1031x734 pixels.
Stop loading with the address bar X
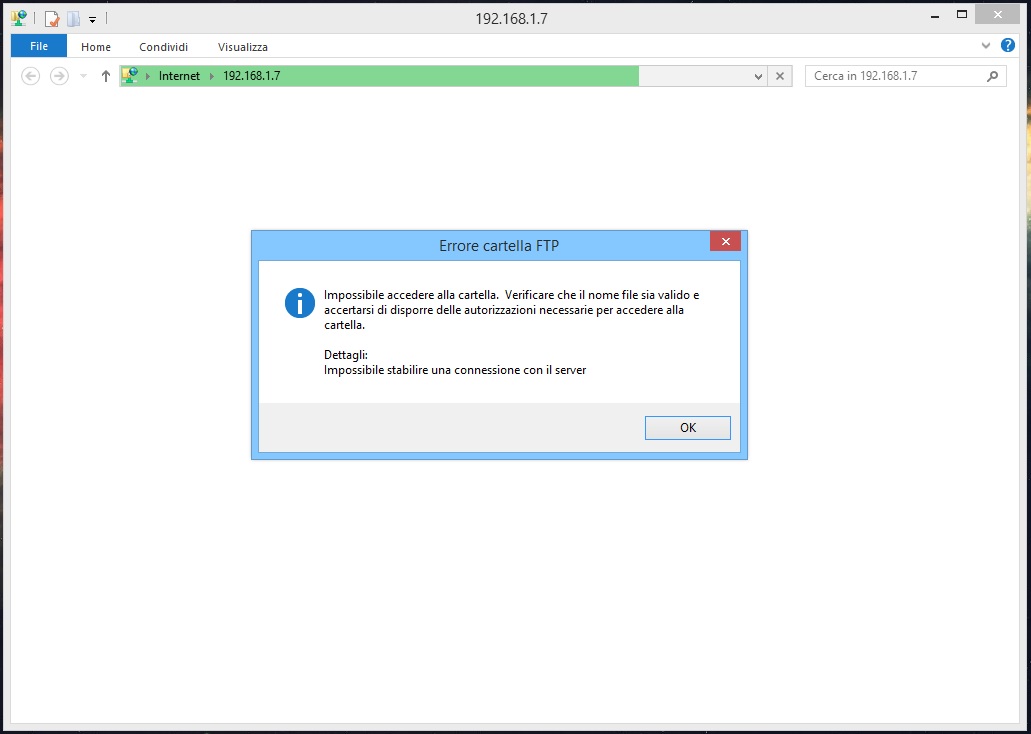pos(780,76)
